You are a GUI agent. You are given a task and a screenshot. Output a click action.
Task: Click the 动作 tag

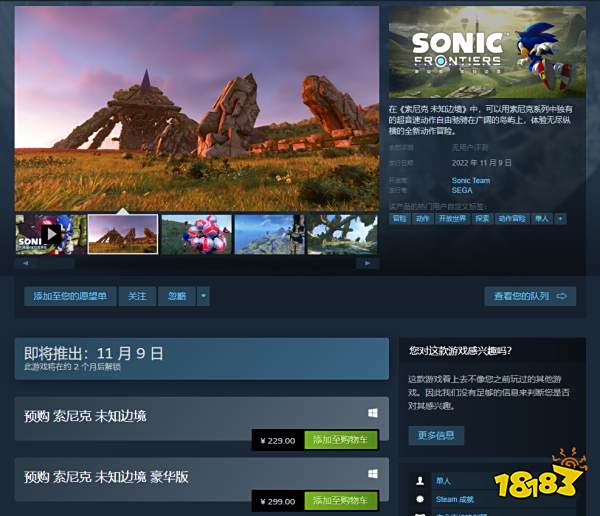tap(422, 219)
